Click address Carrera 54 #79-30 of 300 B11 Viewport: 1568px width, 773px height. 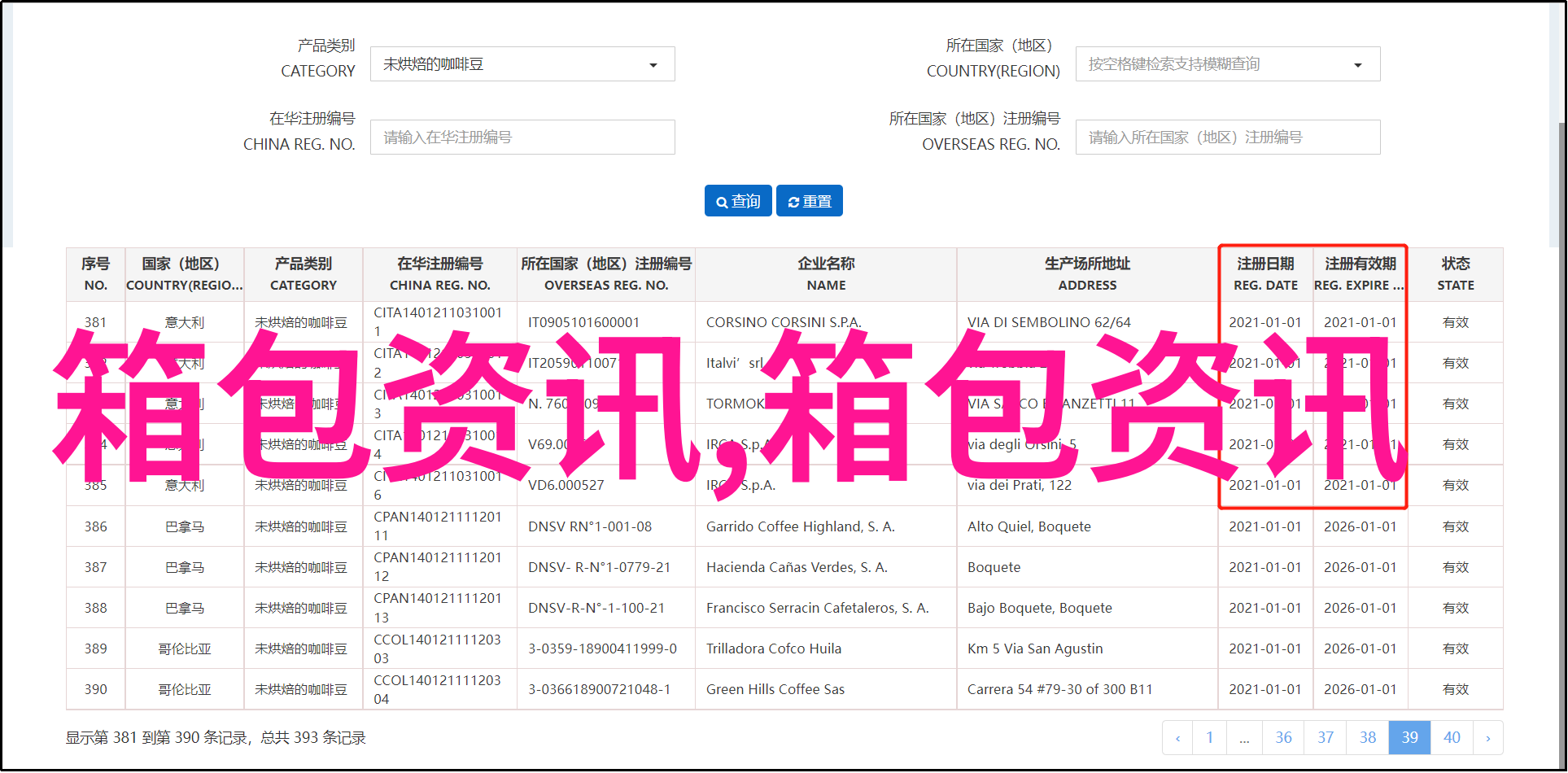(x=1060, y=690)
